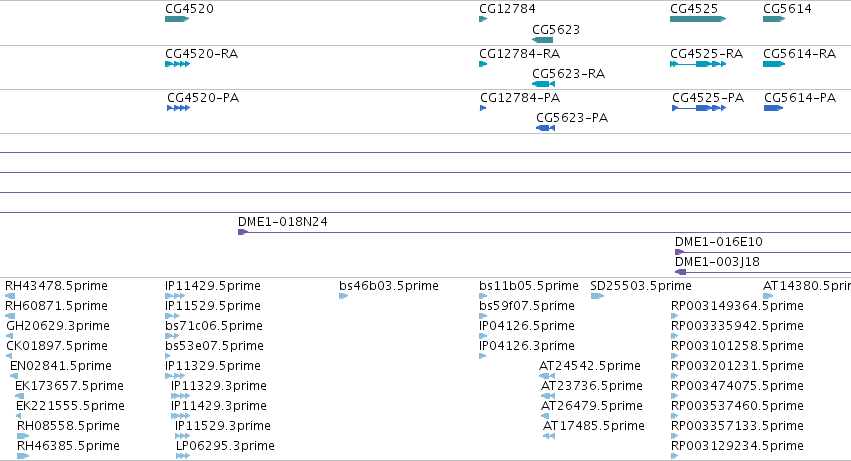Screen dimensions: 851x461
Task: Select the DME1-018N24 clone start marker
Action: point(243,232)
